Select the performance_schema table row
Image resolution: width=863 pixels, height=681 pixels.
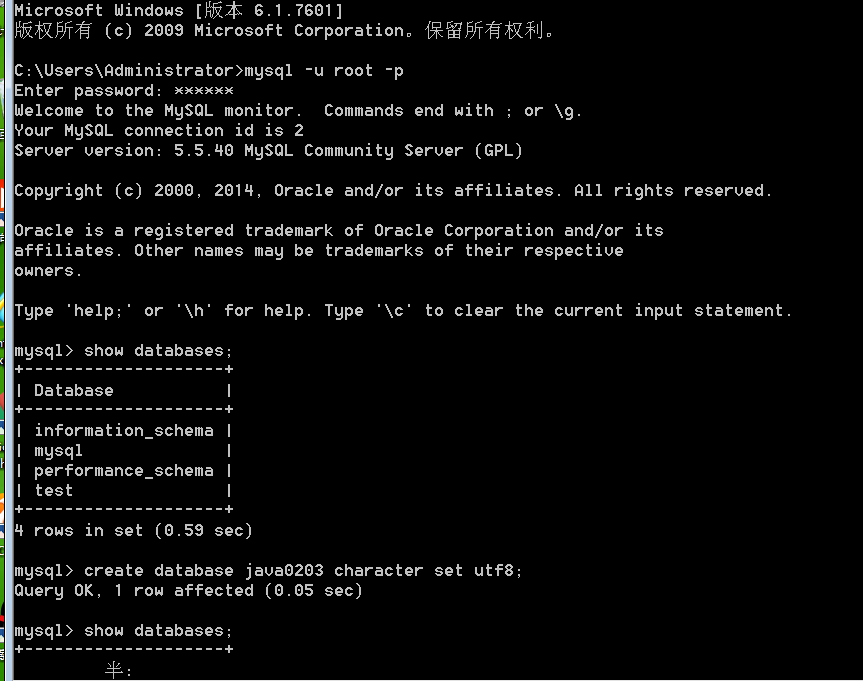[x=123, y=470]
